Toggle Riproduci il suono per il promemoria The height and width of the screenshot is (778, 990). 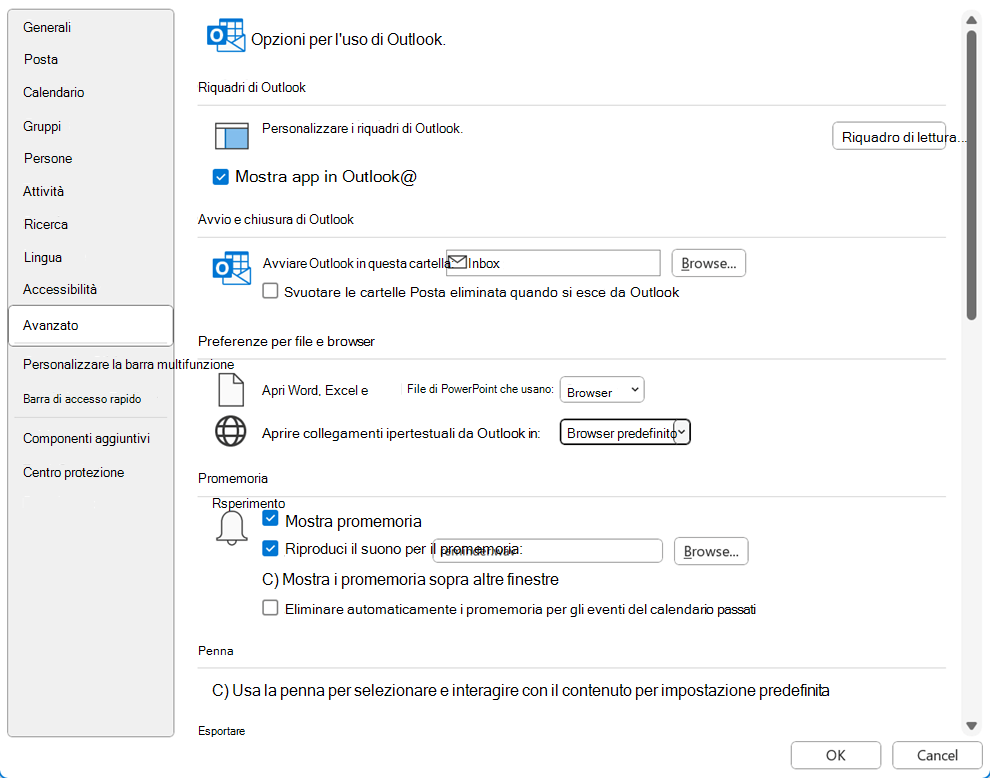[x=270, y=548]
